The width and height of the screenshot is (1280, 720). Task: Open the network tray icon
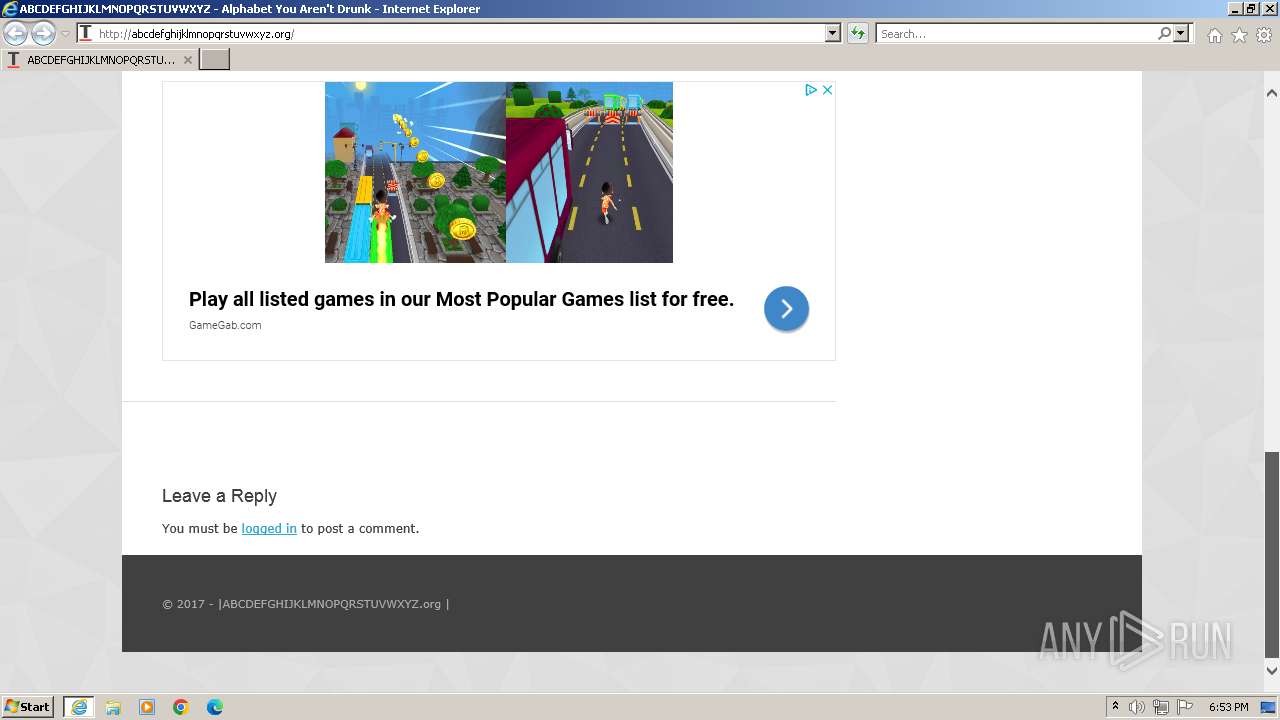point(1161,707)
